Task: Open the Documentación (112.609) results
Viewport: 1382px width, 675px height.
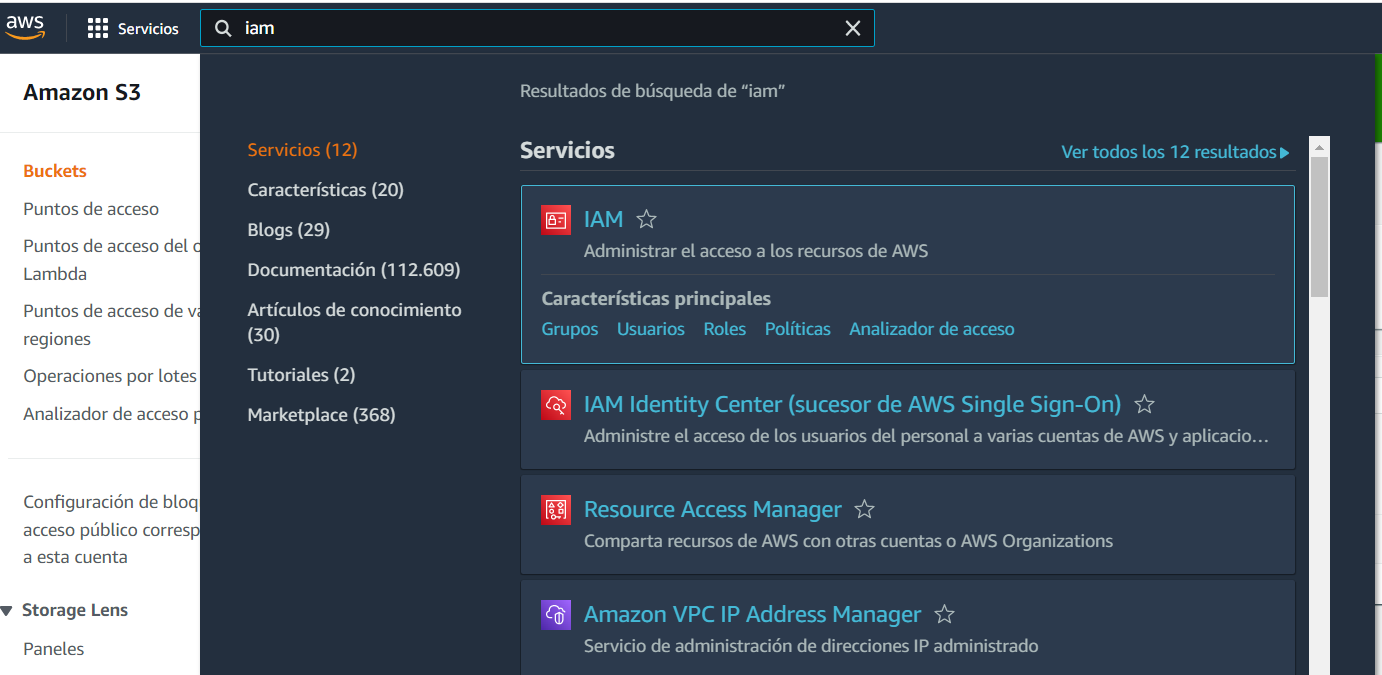Action: pos(354,269)
